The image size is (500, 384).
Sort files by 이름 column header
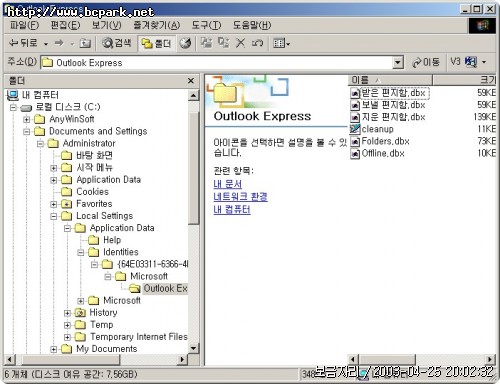tap(390, 80)
